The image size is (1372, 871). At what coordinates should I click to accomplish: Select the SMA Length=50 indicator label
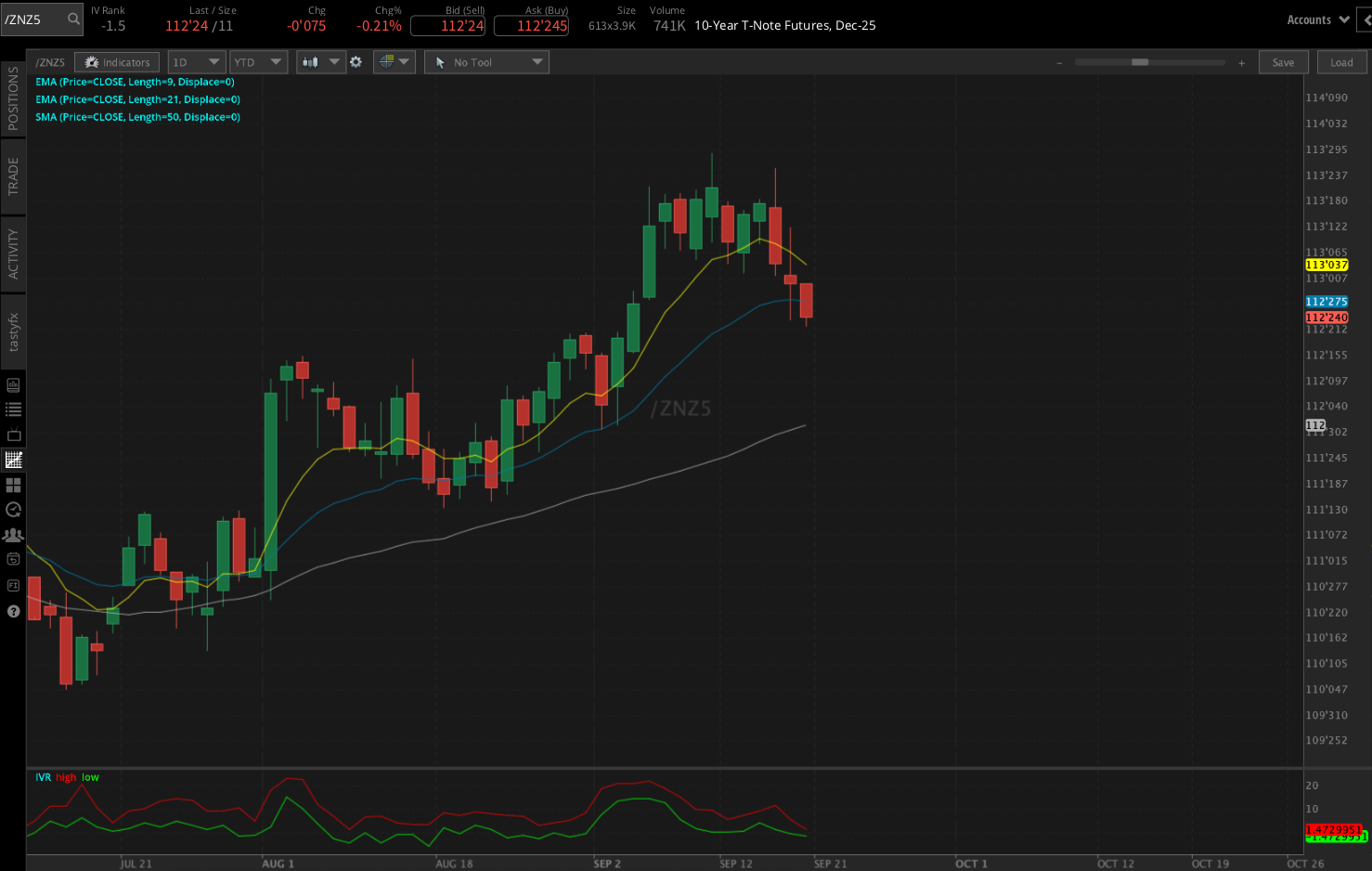click(137, 117)
